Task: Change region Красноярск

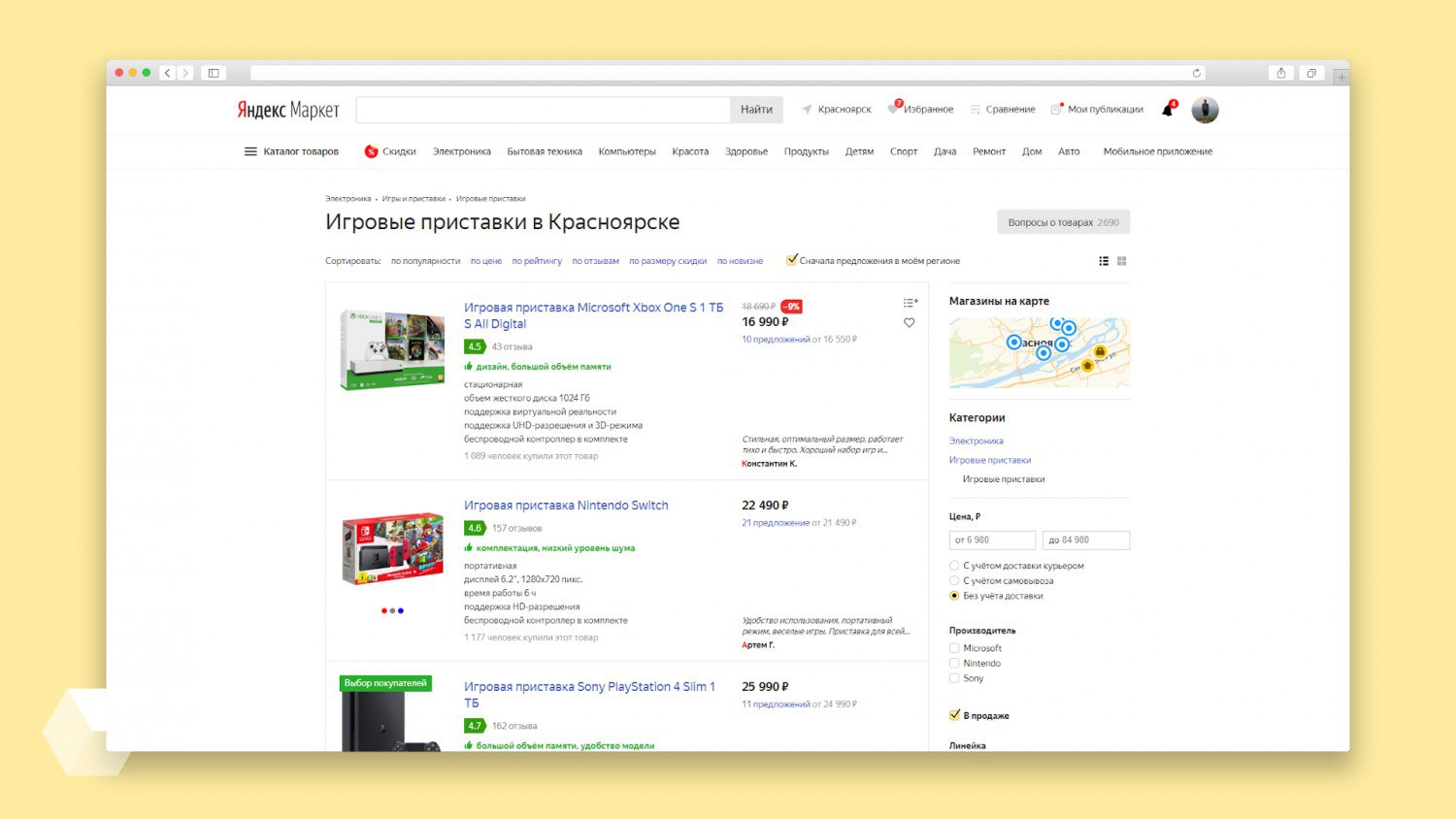Action: [x=837, y=110]
